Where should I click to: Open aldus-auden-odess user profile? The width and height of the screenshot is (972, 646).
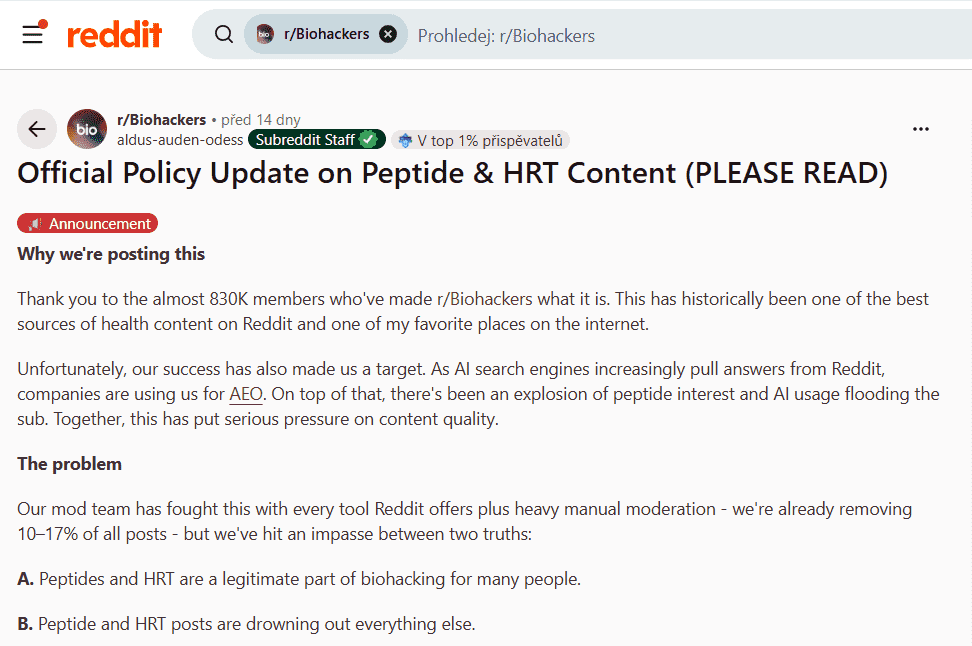(x=180, y=140)
